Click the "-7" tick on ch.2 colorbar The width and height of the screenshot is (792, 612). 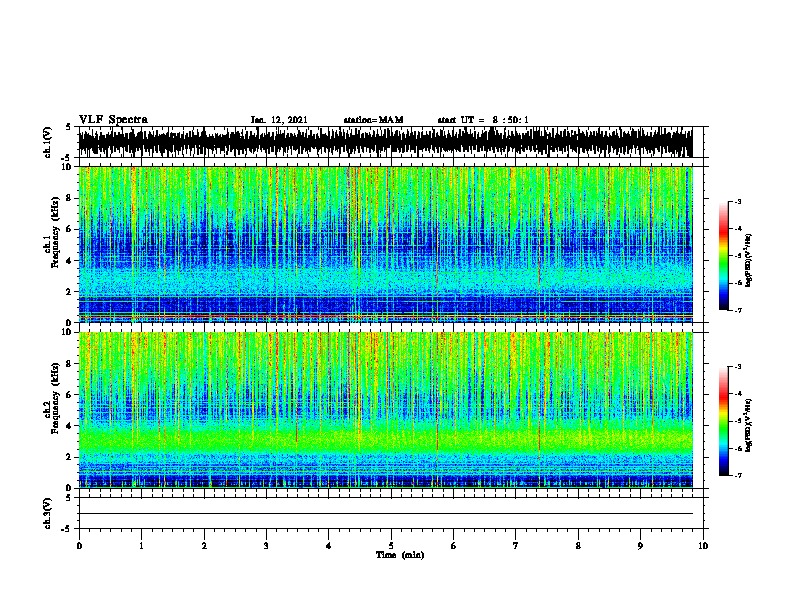point(738,475)
